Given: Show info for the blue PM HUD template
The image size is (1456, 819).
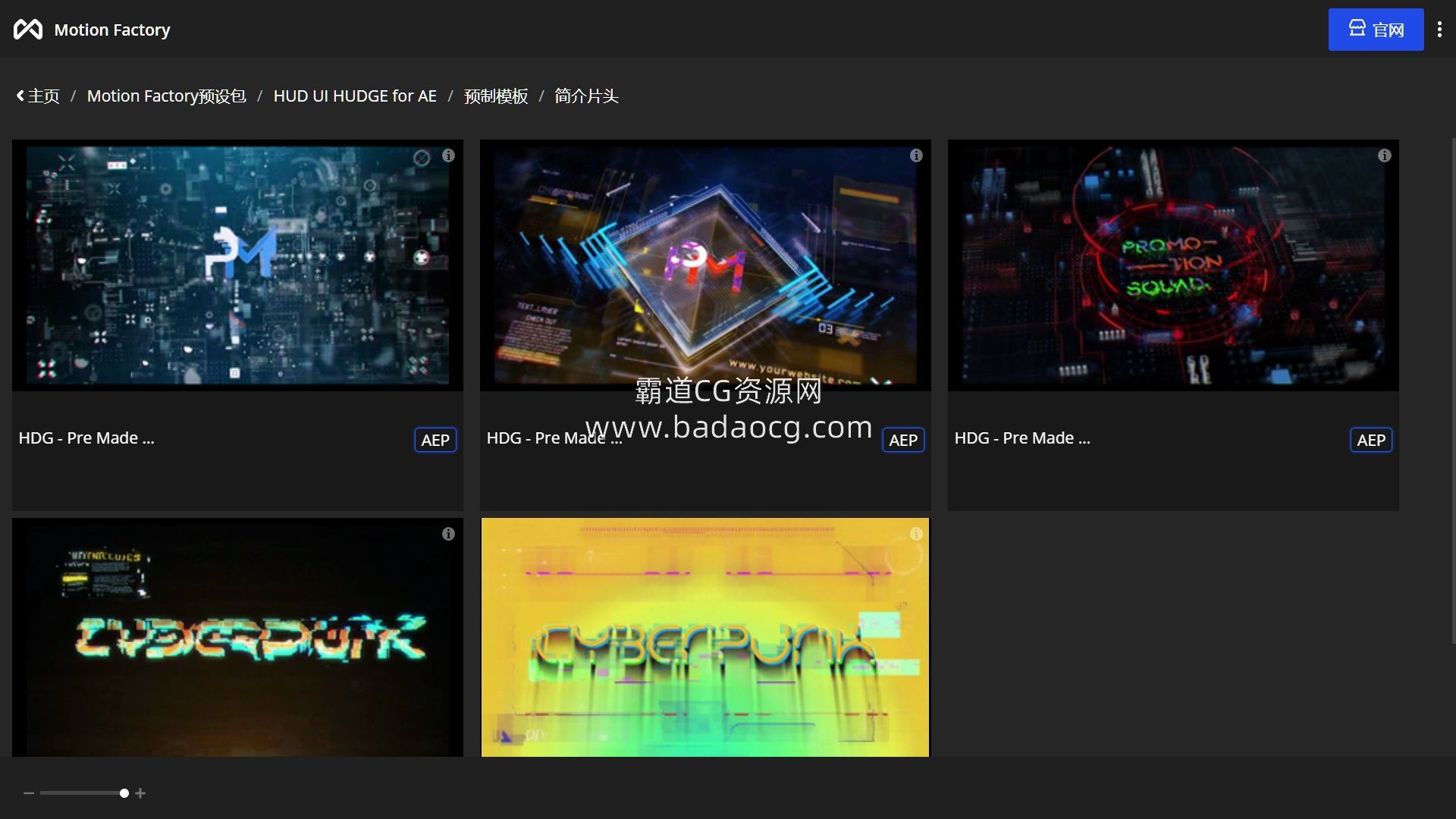Looking at the screenshot, I should [x=449, y=155].
